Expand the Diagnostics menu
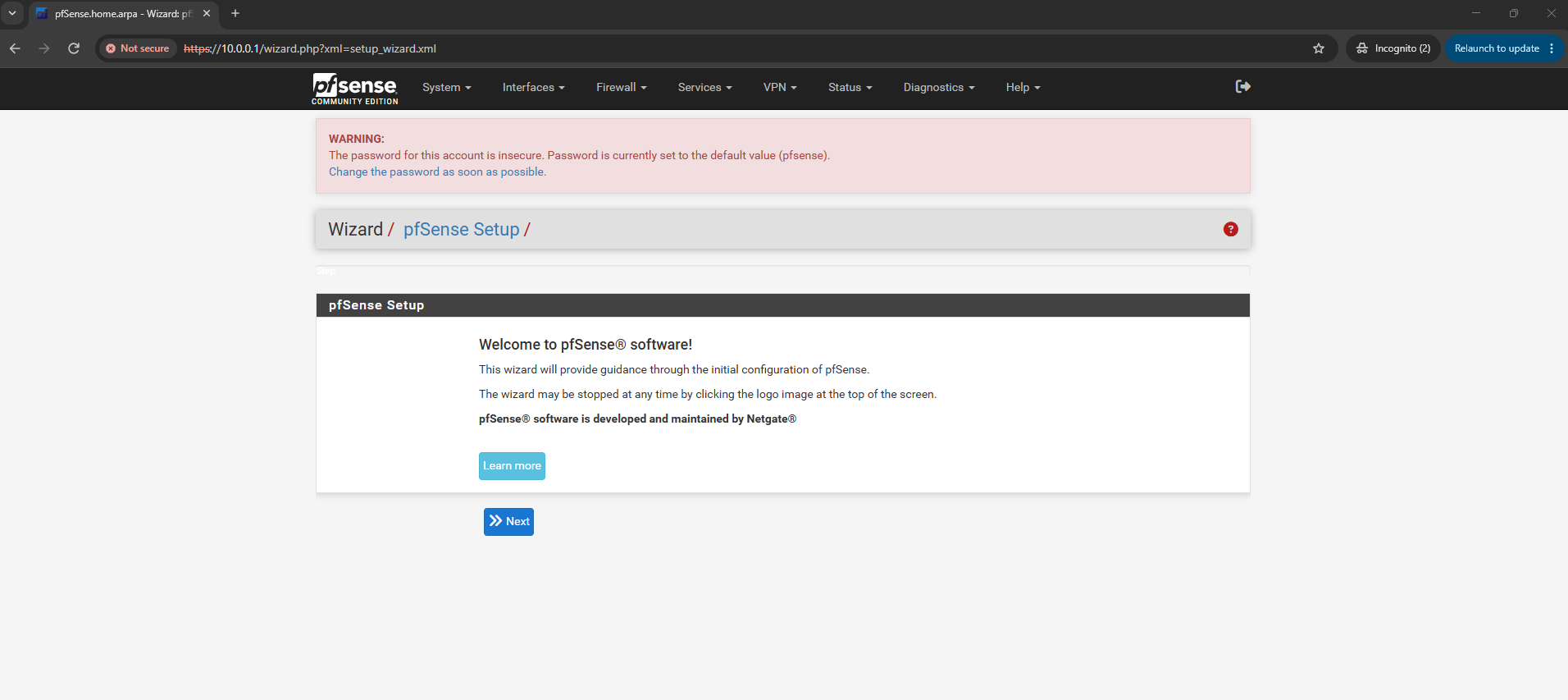Screen dimensions: 1568x700 939,87
